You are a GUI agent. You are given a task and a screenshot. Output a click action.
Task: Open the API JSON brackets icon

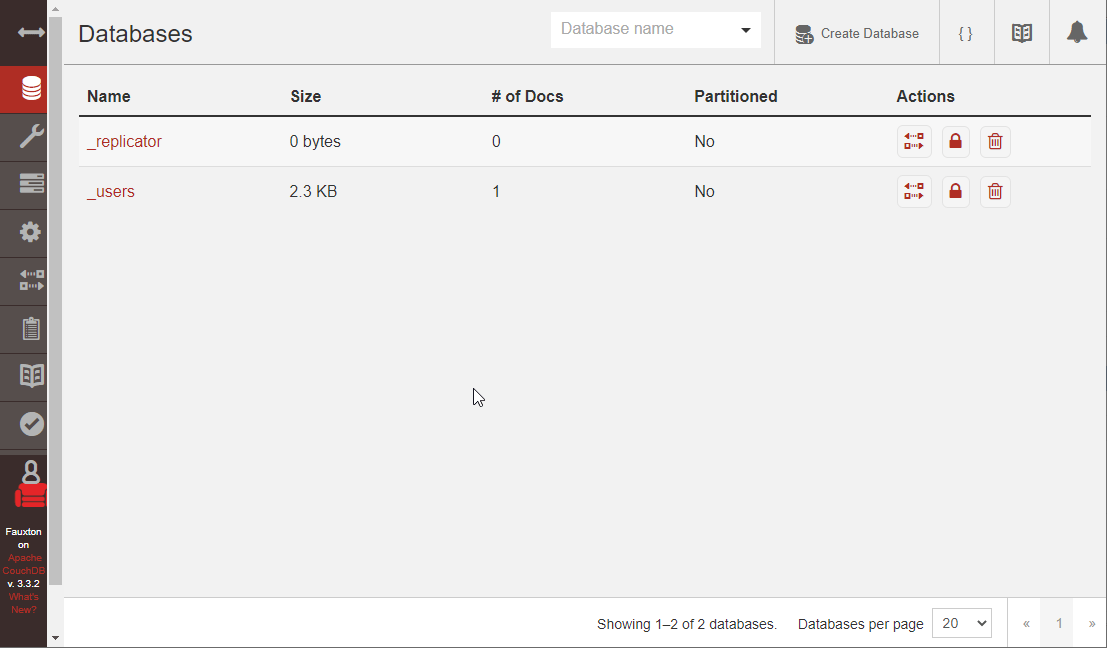pyautogui.click(x=966, y=32)
